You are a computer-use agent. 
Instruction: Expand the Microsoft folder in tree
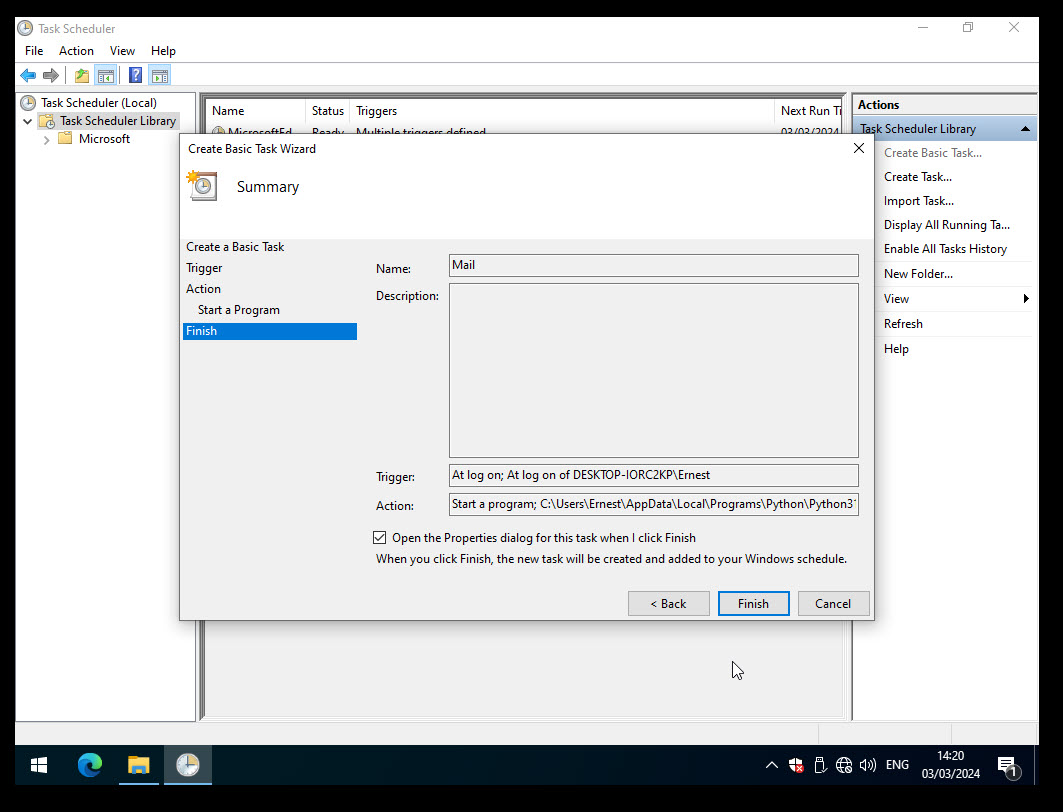click(x=46, y=140)
